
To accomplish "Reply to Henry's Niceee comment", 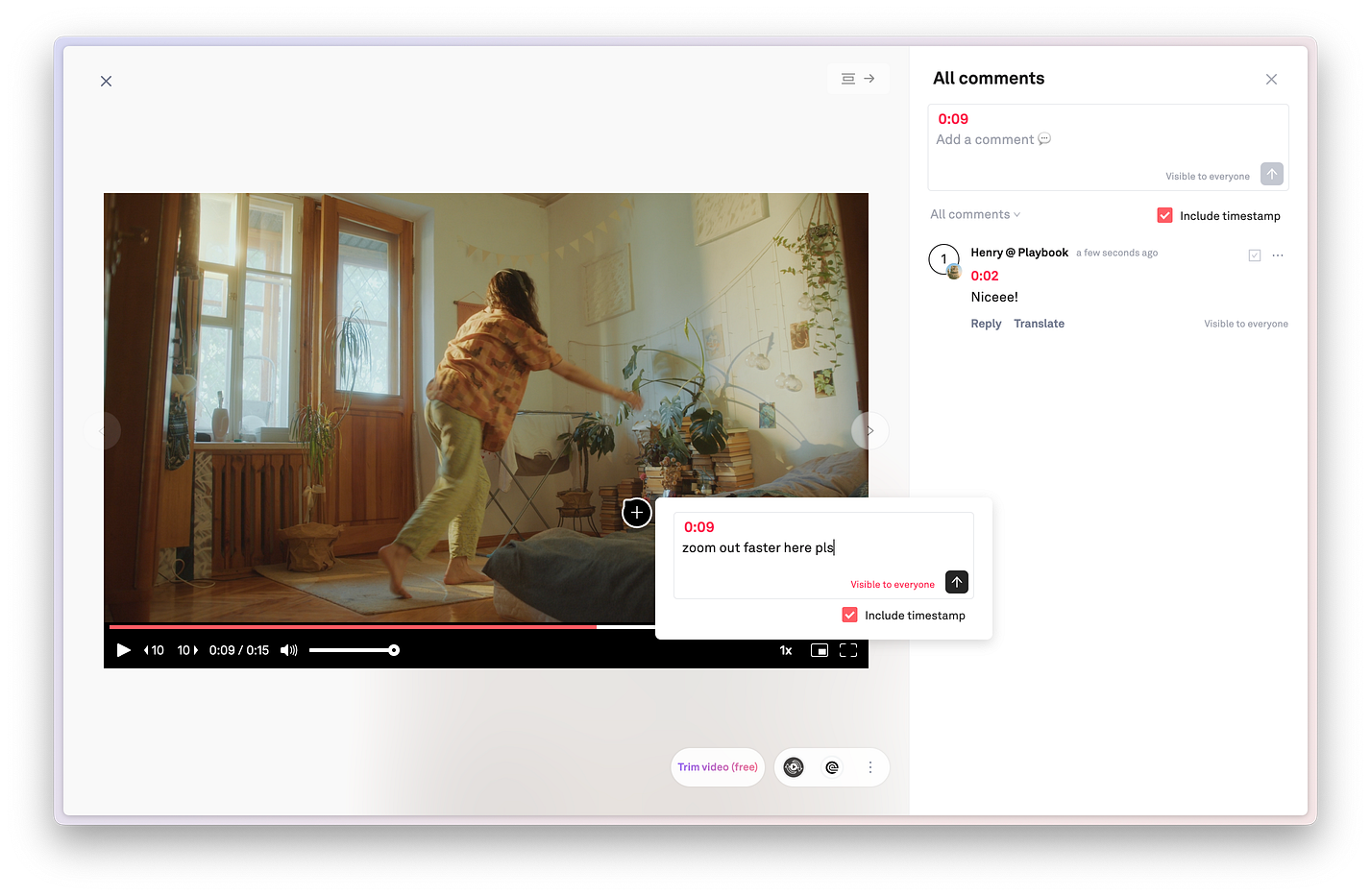I will (x=986, y=324).
